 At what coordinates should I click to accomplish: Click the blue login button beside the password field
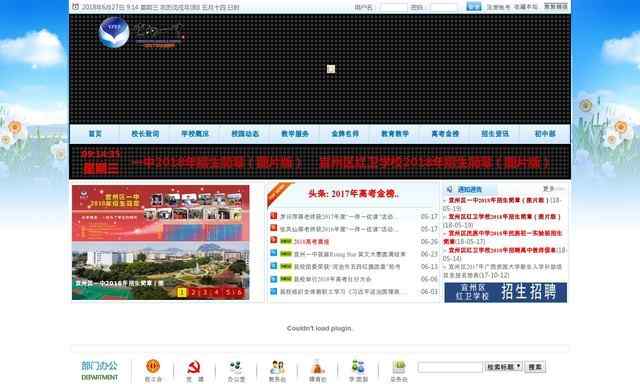(x=474, y=7)
